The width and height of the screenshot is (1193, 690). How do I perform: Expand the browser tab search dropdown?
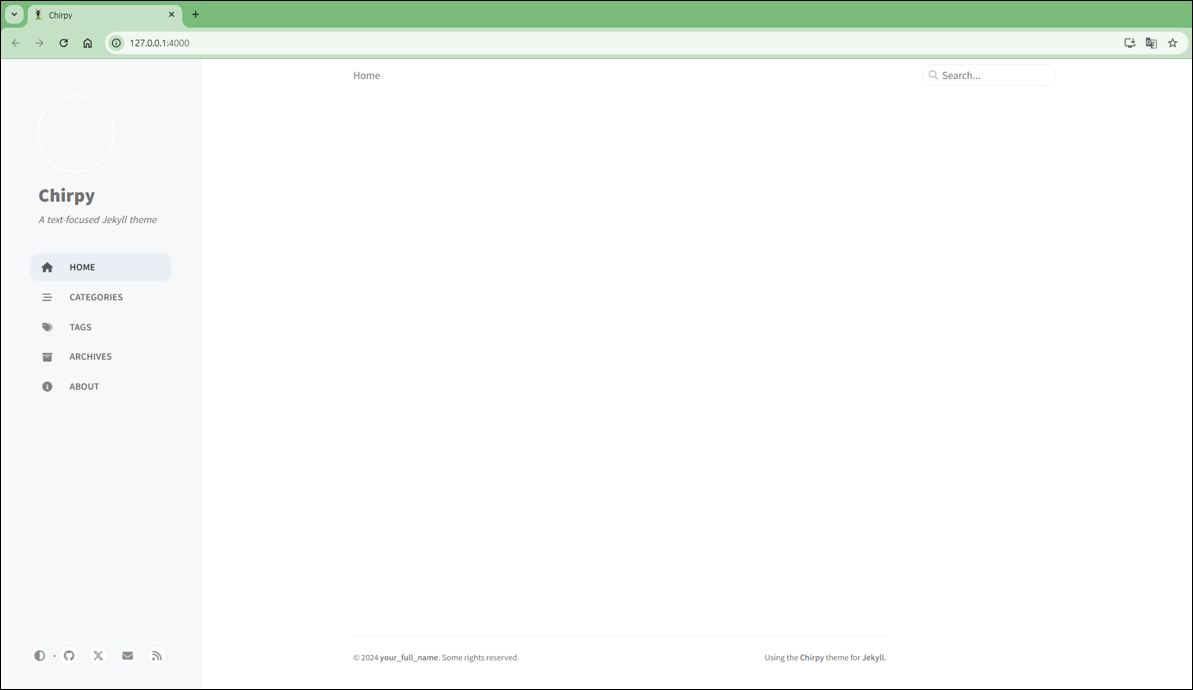coord(14,15)
